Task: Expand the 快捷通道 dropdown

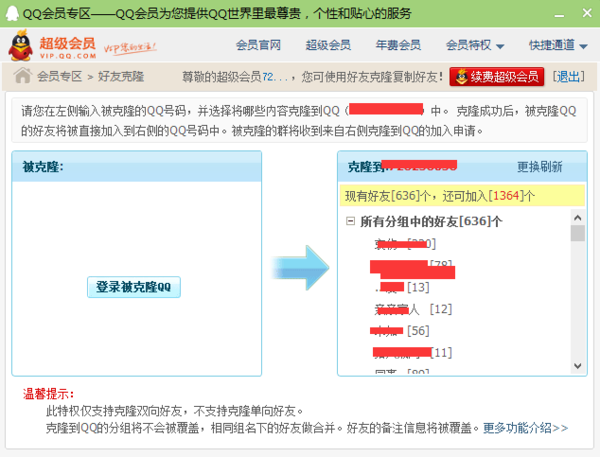Action: point(558,45)
